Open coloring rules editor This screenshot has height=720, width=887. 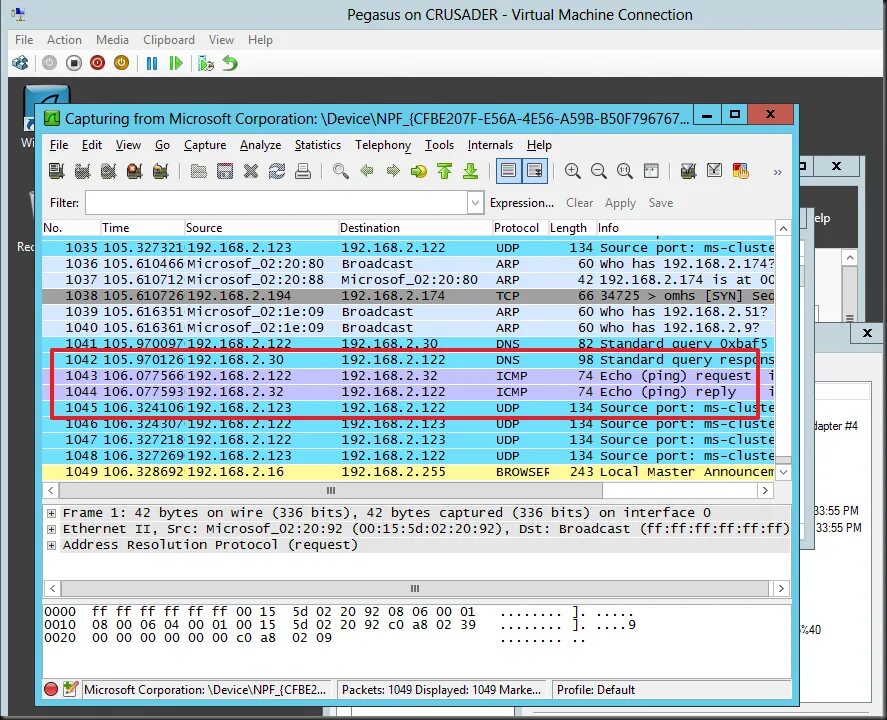tap(740, 171)
